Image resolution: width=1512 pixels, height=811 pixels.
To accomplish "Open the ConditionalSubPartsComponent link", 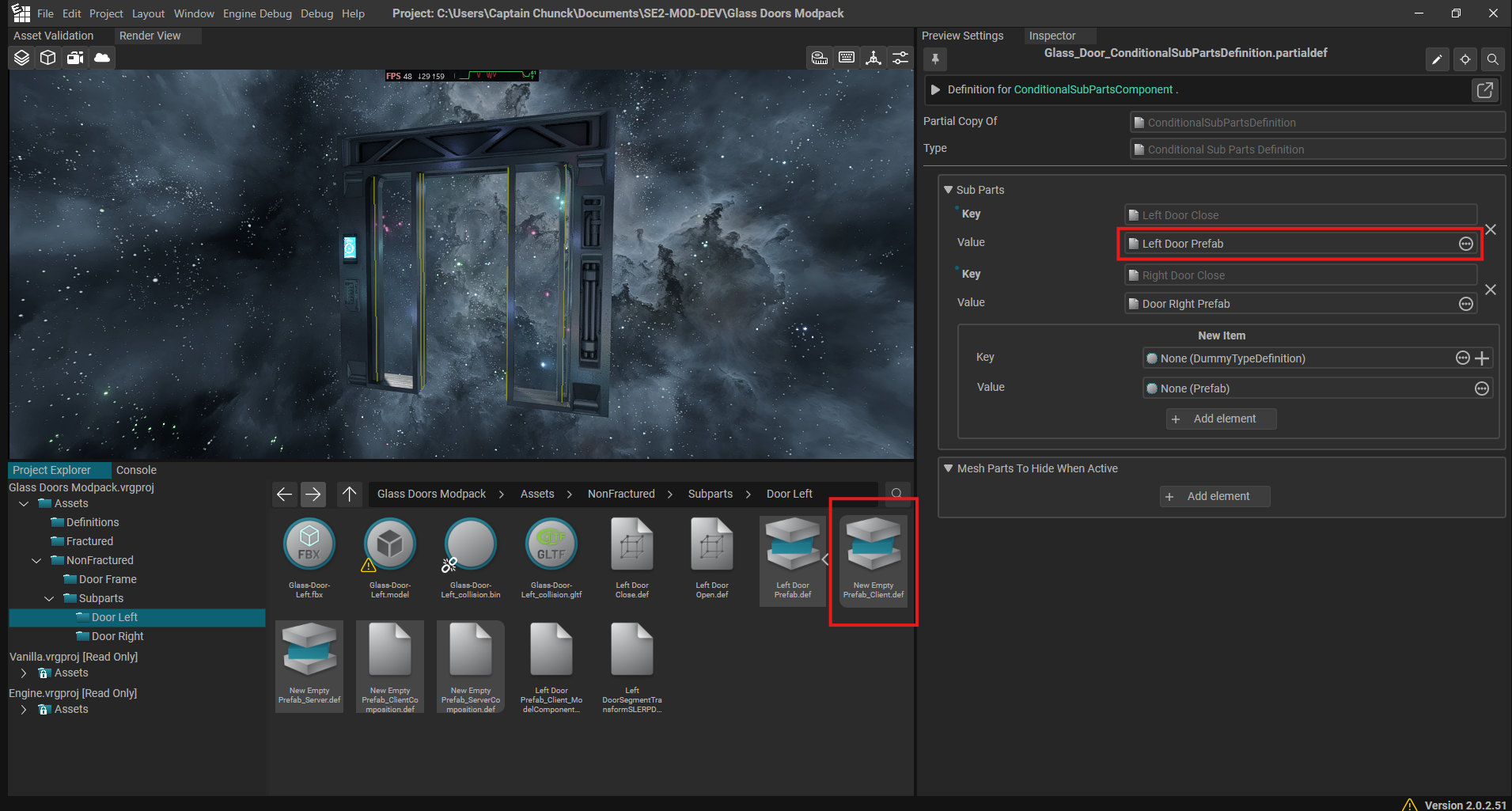I will tap(1093, 90).
